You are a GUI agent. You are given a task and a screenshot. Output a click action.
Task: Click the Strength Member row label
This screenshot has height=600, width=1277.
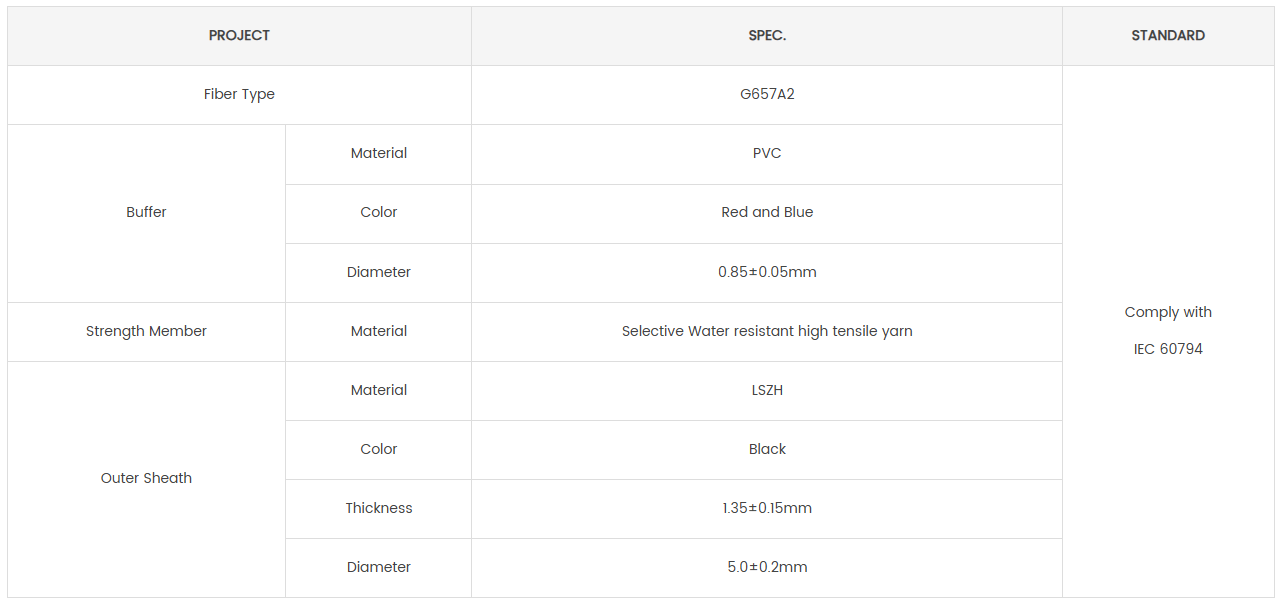(x=146, y=331)
